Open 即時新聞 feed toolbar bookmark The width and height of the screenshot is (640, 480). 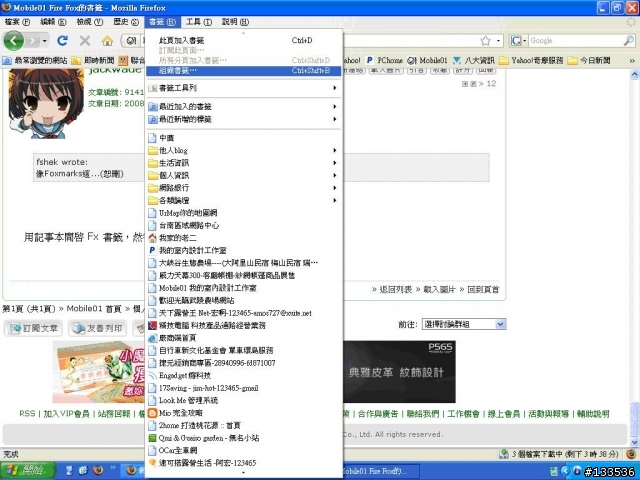point(93,60)
